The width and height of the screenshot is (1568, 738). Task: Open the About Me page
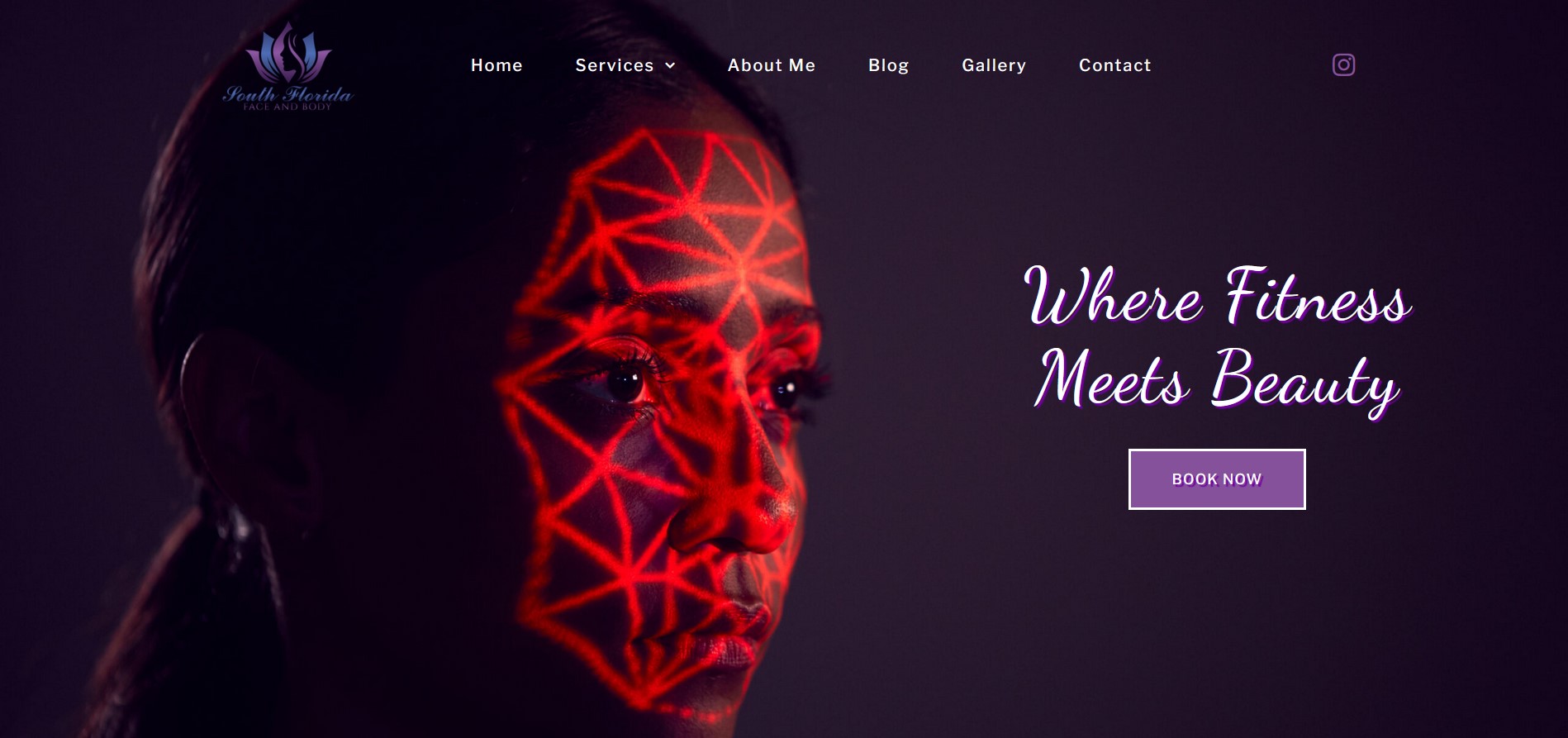(x=772, y=65)
